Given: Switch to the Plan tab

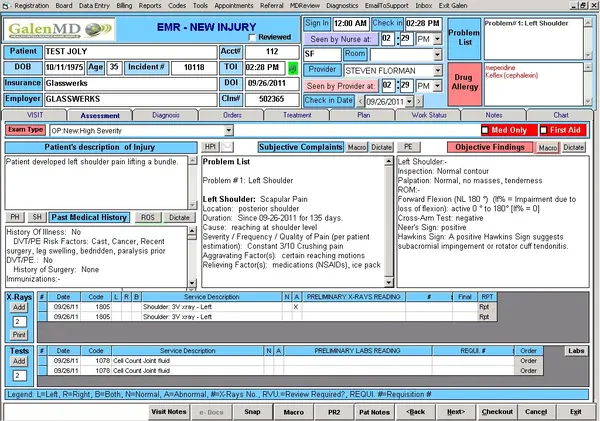Looking at the screenshot, I should 363,115.
